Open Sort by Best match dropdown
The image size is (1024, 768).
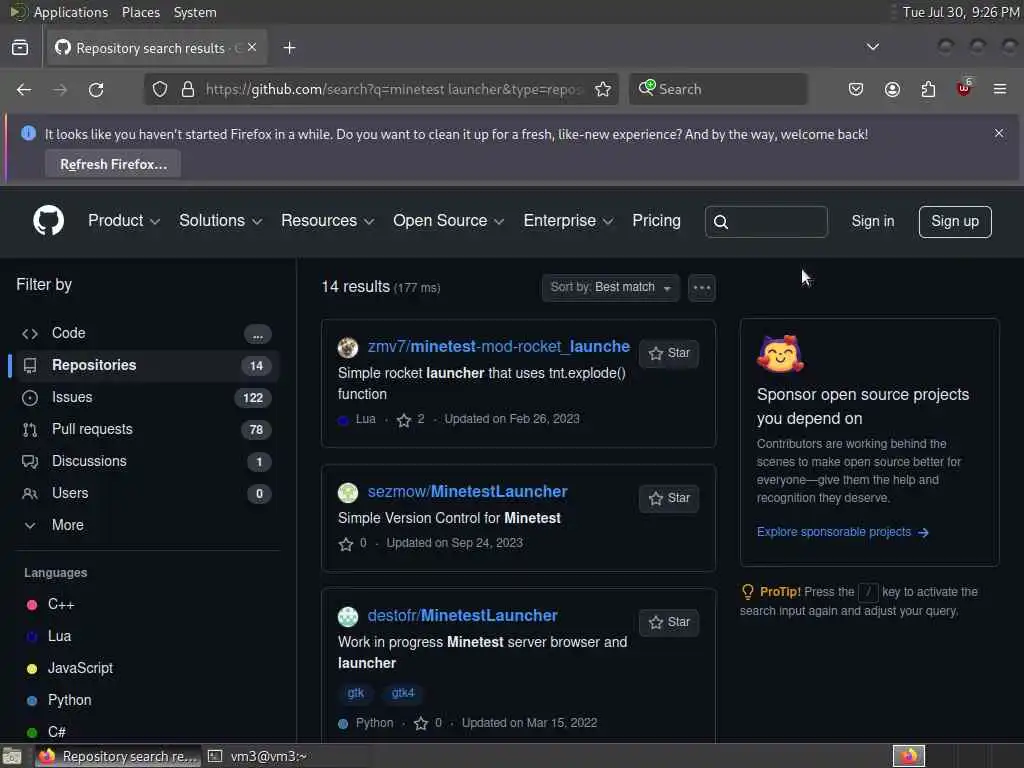pos(610,287)
